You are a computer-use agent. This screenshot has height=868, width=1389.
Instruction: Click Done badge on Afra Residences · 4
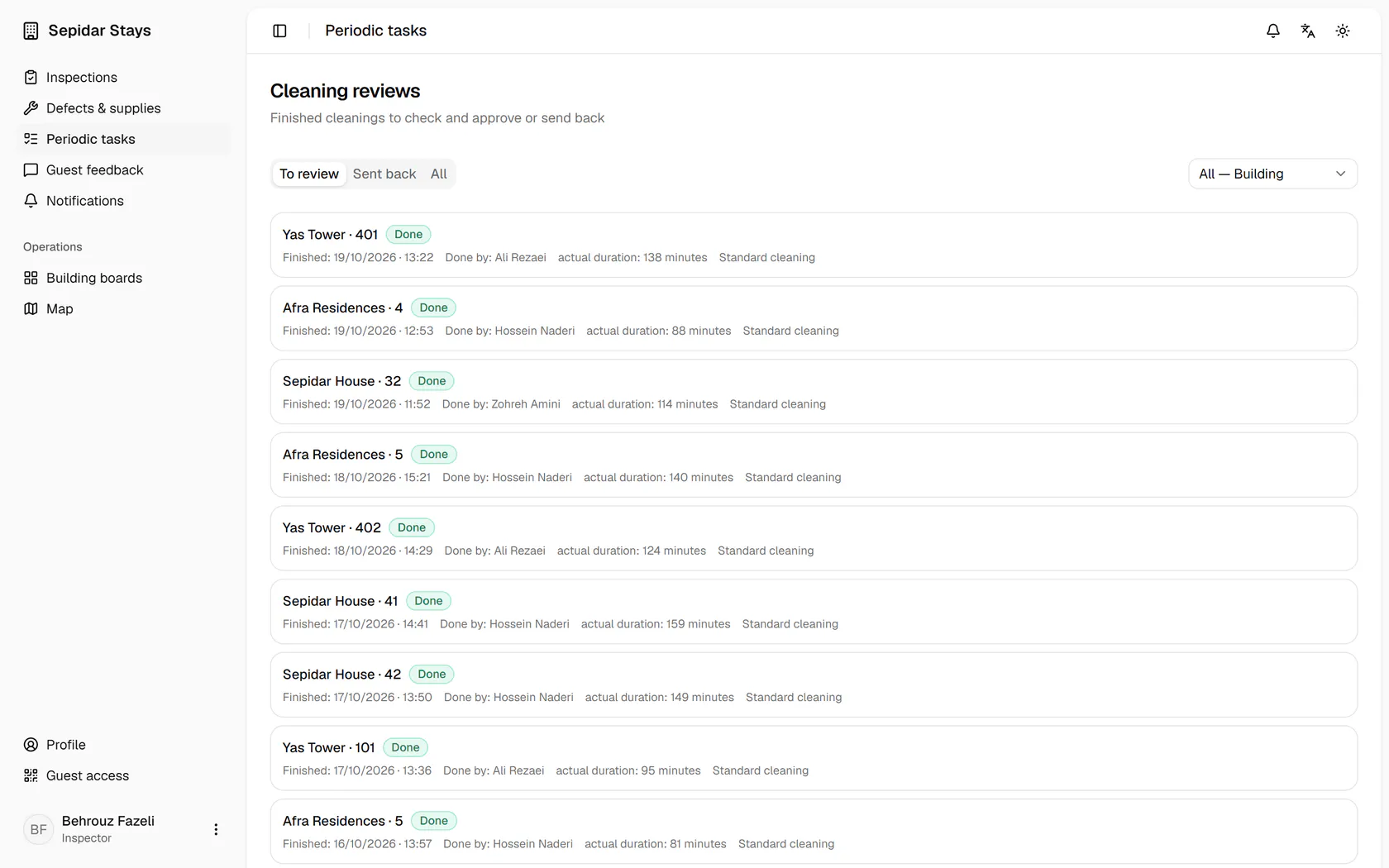[x=433, y=308]
